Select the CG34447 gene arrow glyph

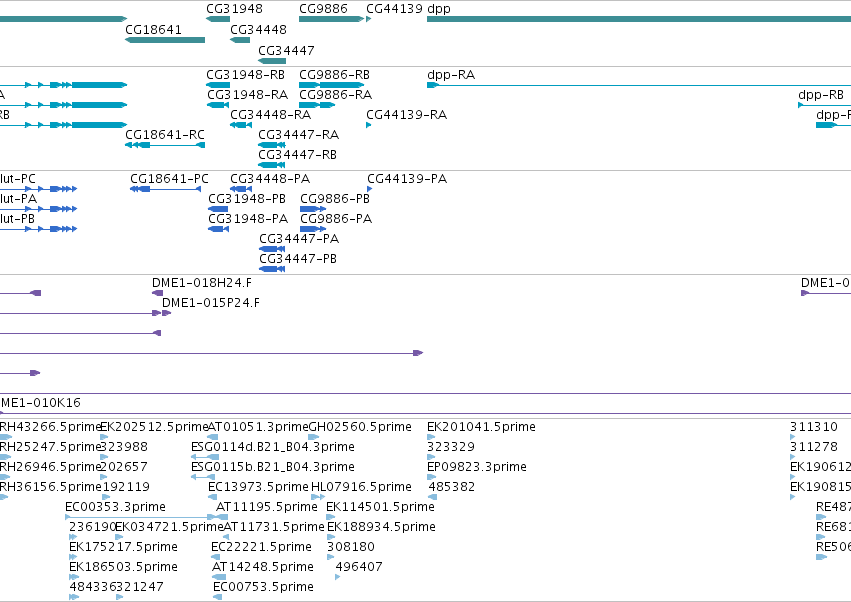click(272, 61)
